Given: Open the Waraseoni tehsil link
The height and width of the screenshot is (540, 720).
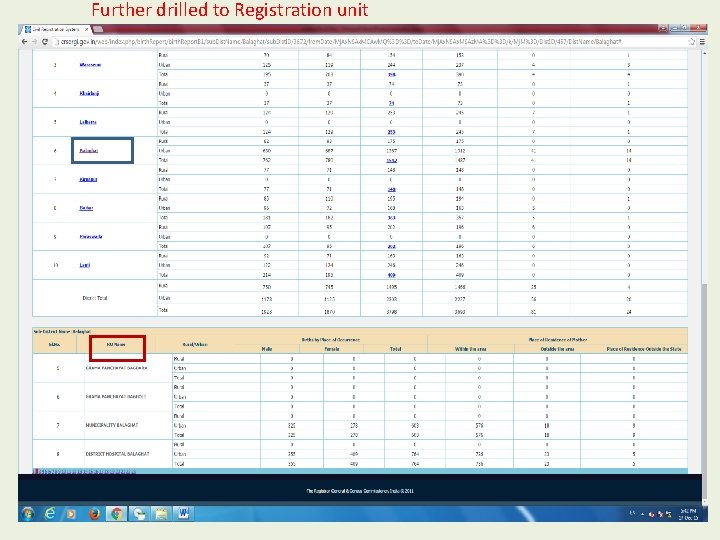Looking at the screenshot, I should [x=90, y=65].
